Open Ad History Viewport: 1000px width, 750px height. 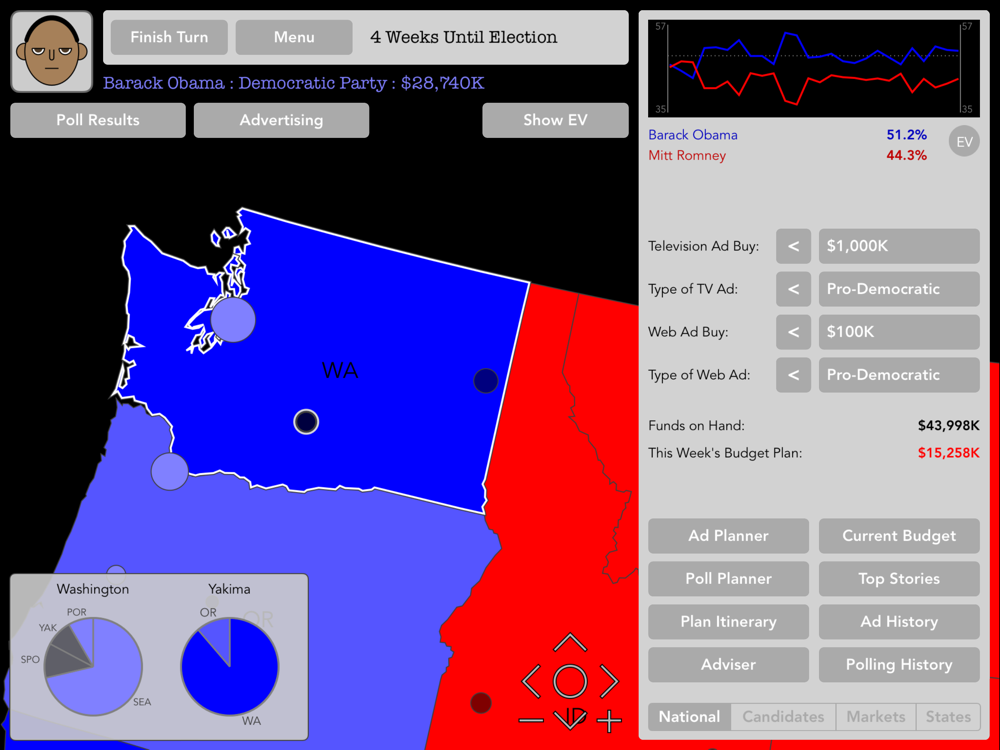pyautogui.click(x=899, y=622)
